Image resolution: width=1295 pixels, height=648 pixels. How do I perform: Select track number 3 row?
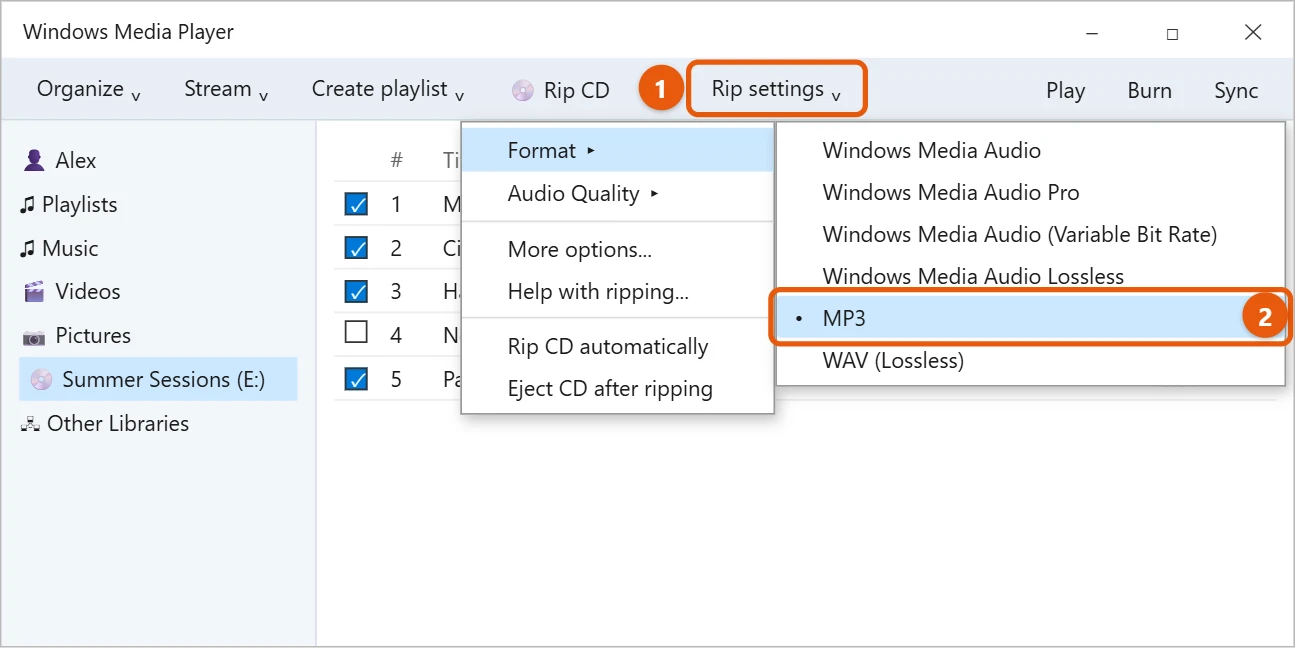pos(397,291)
